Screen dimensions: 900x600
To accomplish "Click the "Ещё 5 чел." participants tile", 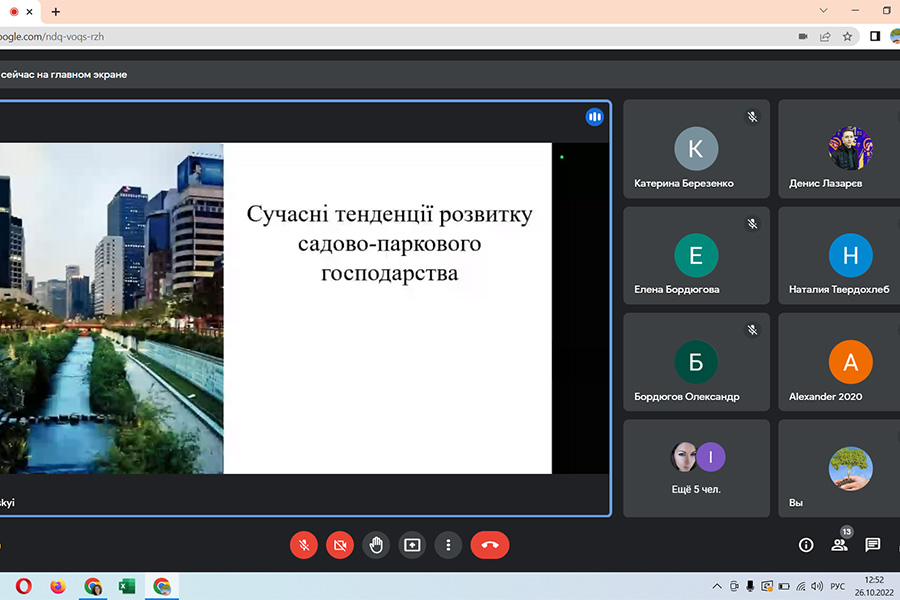I will 696,468.
